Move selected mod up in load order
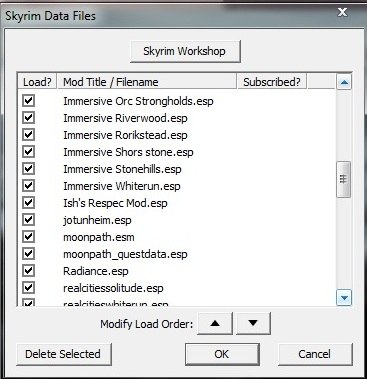The image size is (367, 379). pyautogui.click(x=215, y=323)
